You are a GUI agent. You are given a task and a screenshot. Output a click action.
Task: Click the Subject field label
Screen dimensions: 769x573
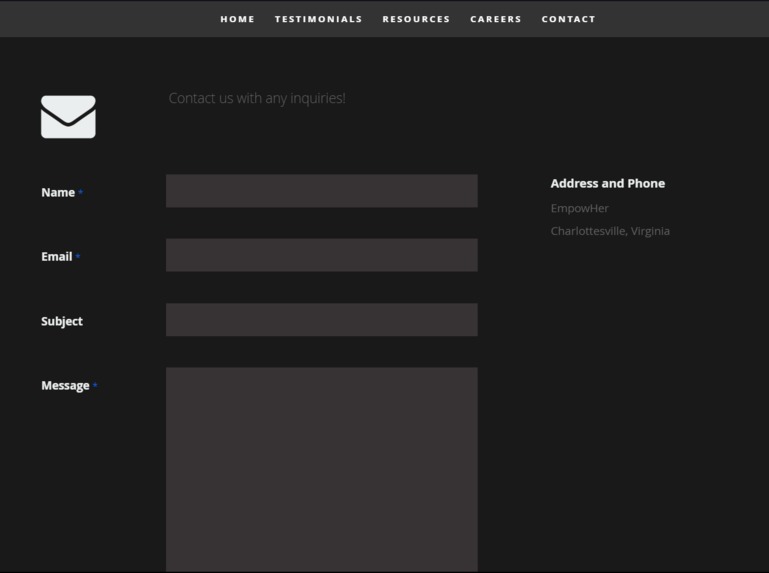click(62, 321)
